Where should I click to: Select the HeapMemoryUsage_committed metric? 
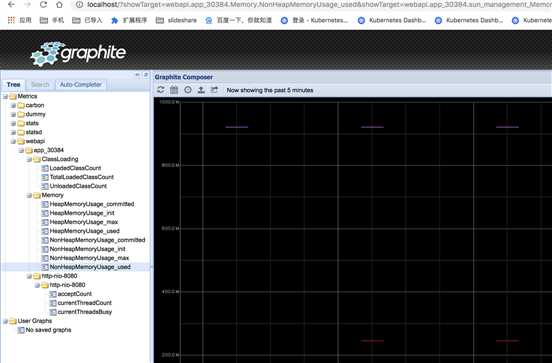point(92,204)
